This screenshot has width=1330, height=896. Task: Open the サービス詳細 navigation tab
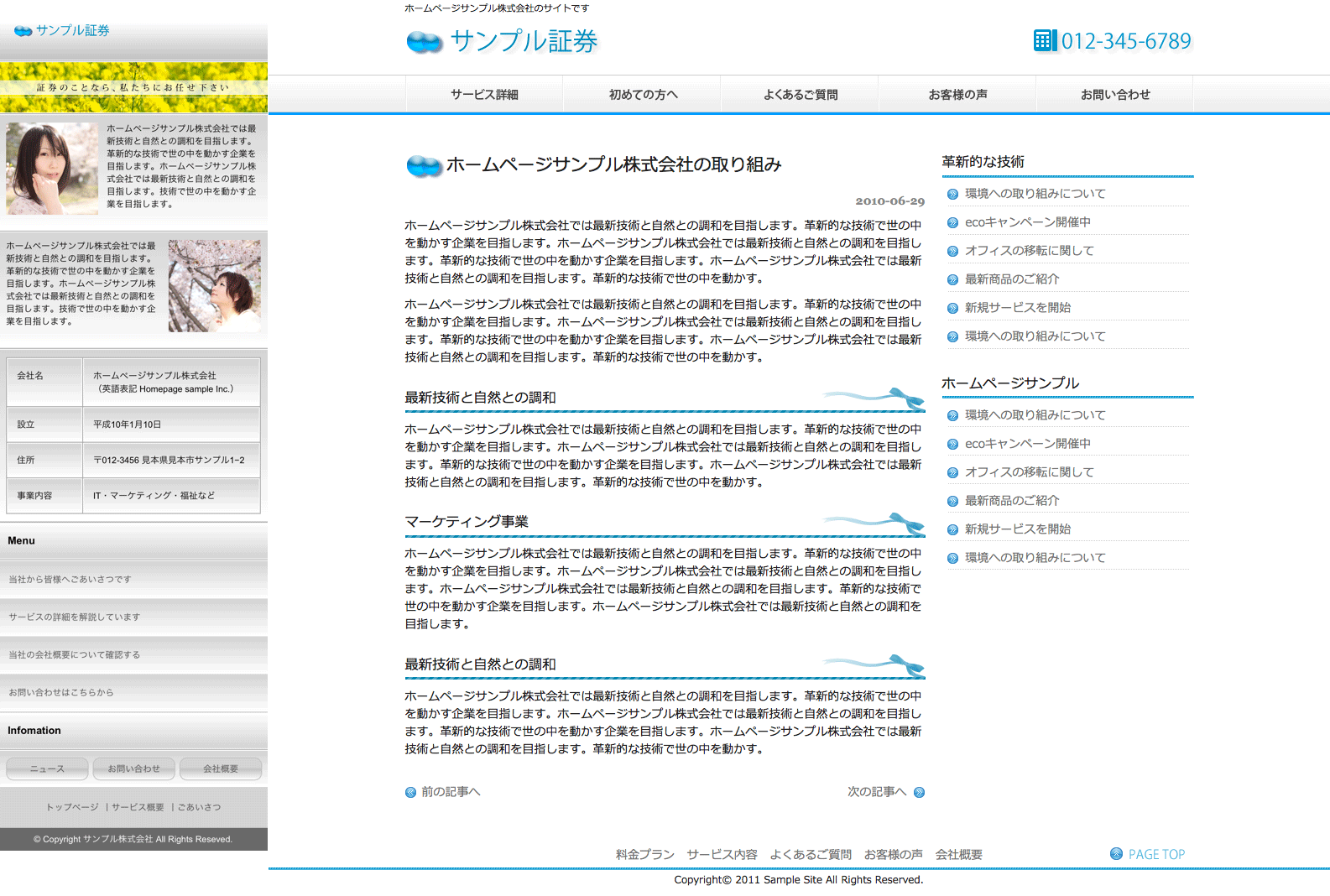pos(484,95)
